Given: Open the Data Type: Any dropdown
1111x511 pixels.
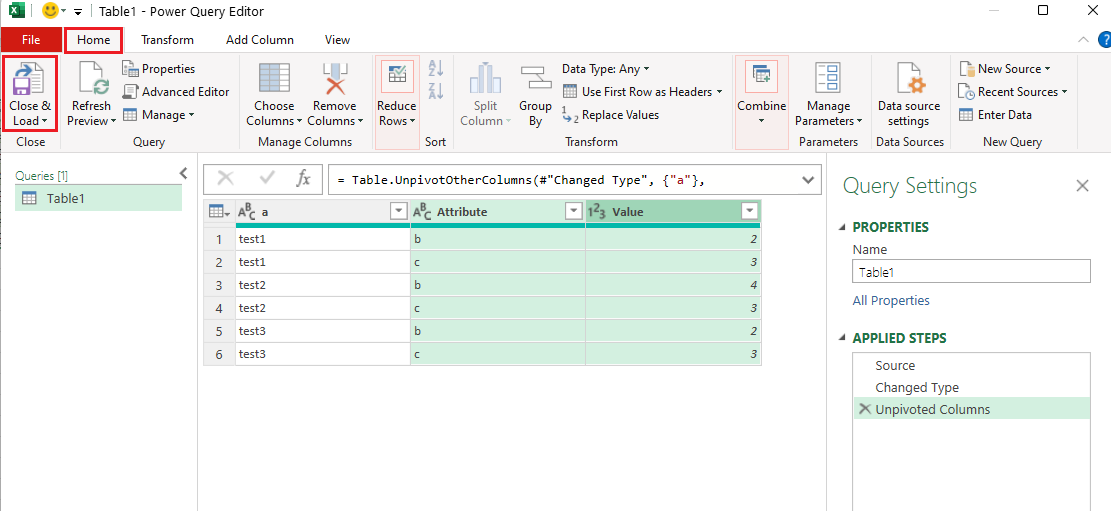Looking at the screenshot, I should coord(605,69).
